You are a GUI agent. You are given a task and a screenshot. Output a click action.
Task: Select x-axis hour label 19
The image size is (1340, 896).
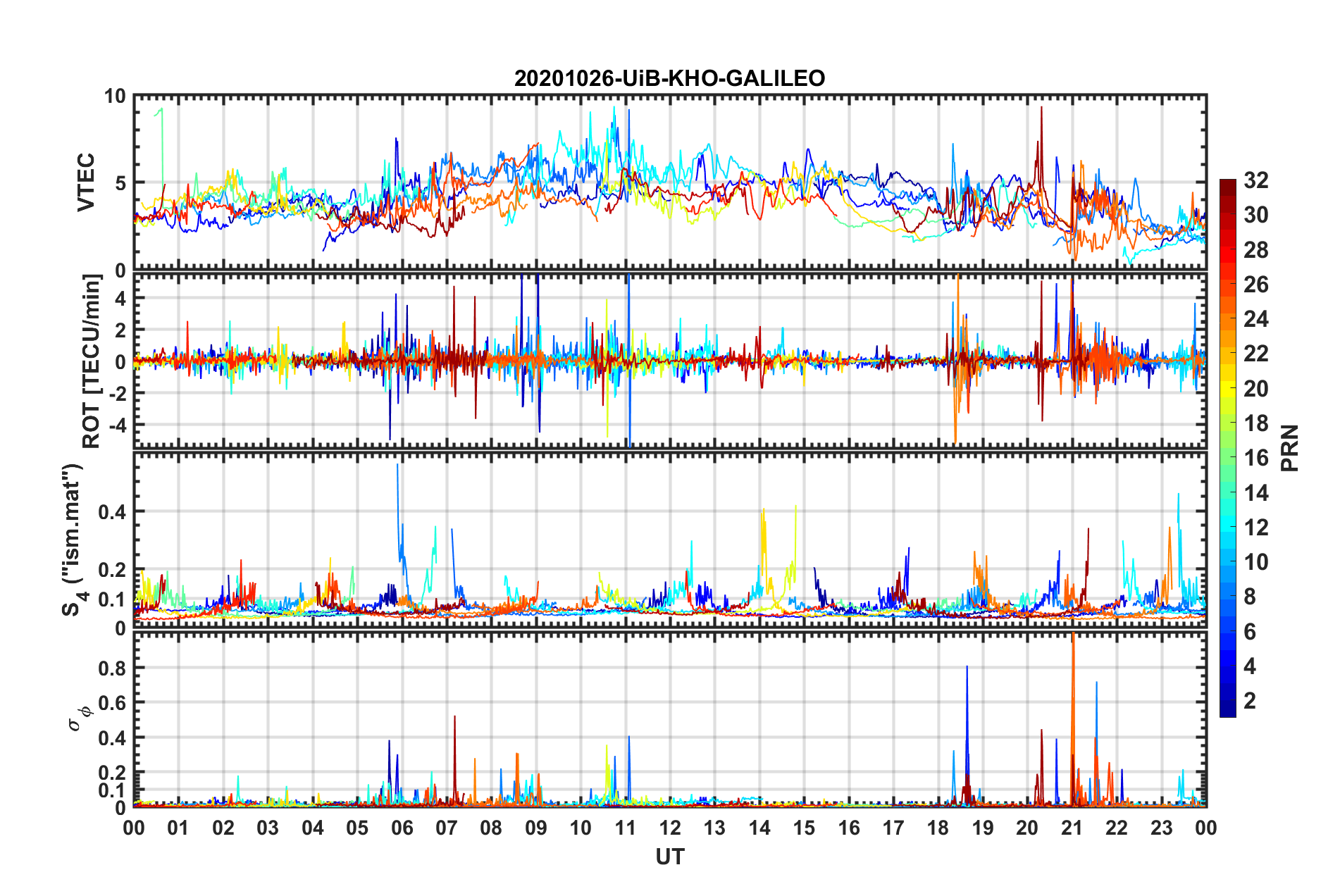[983, 828]
